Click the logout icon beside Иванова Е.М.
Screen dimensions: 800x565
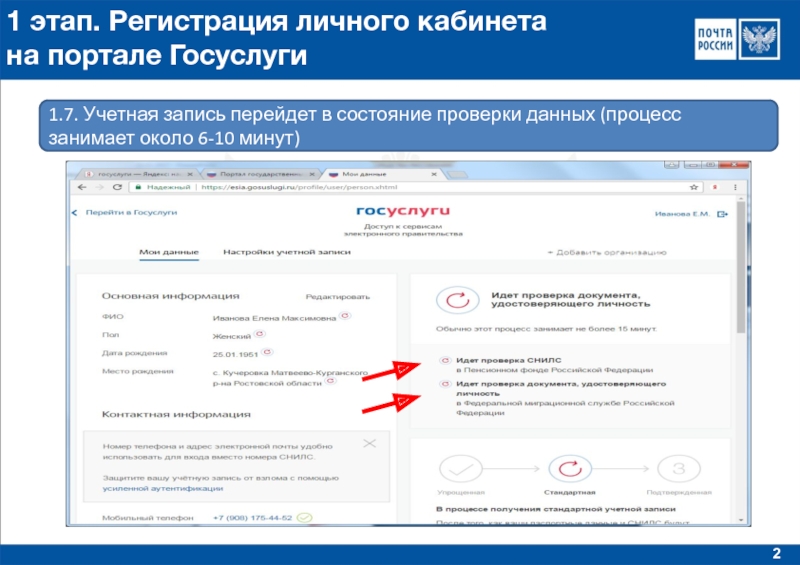(722, 214)
